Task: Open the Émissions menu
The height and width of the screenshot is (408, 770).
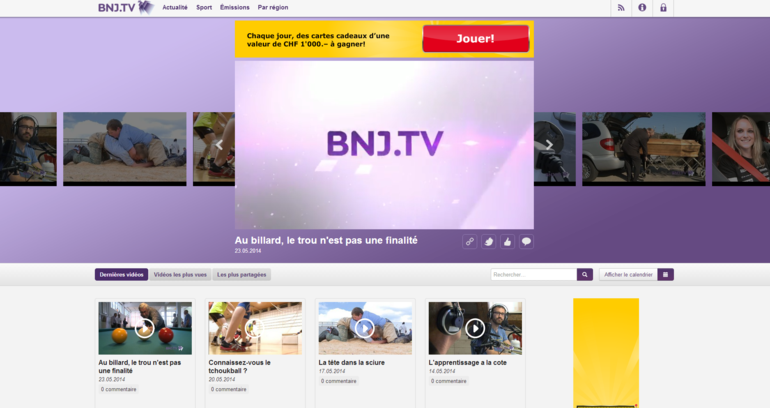Action: pos(235,7)
